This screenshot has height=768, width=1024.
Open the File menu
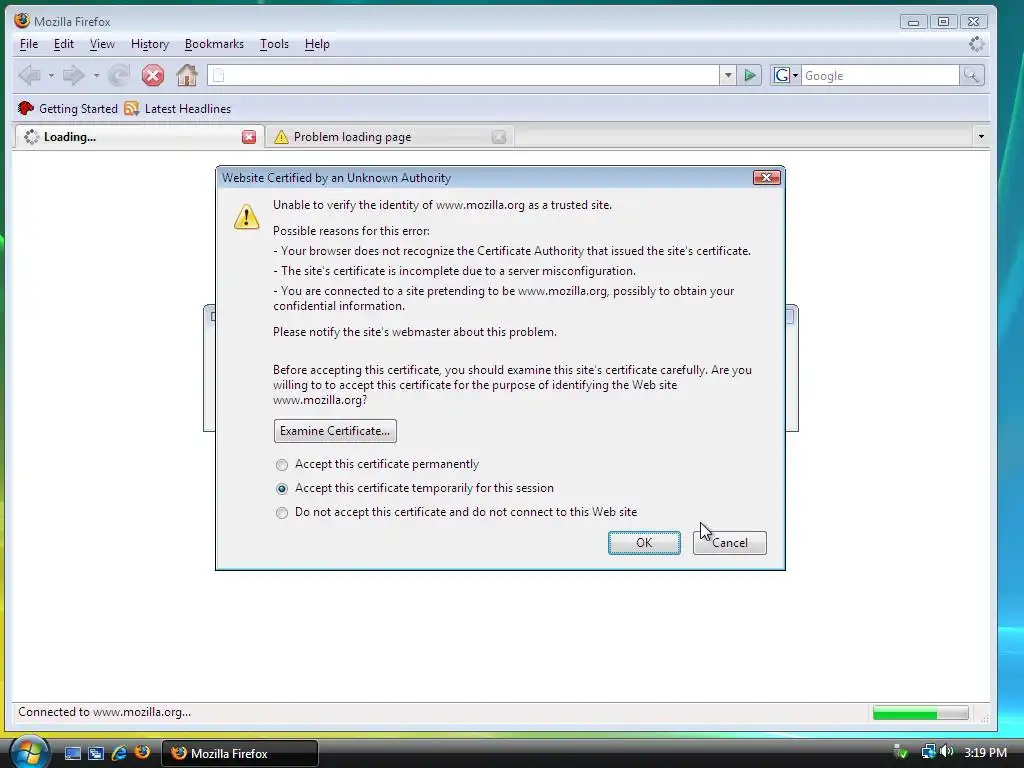pyautogui.click(x=29, y=44)
